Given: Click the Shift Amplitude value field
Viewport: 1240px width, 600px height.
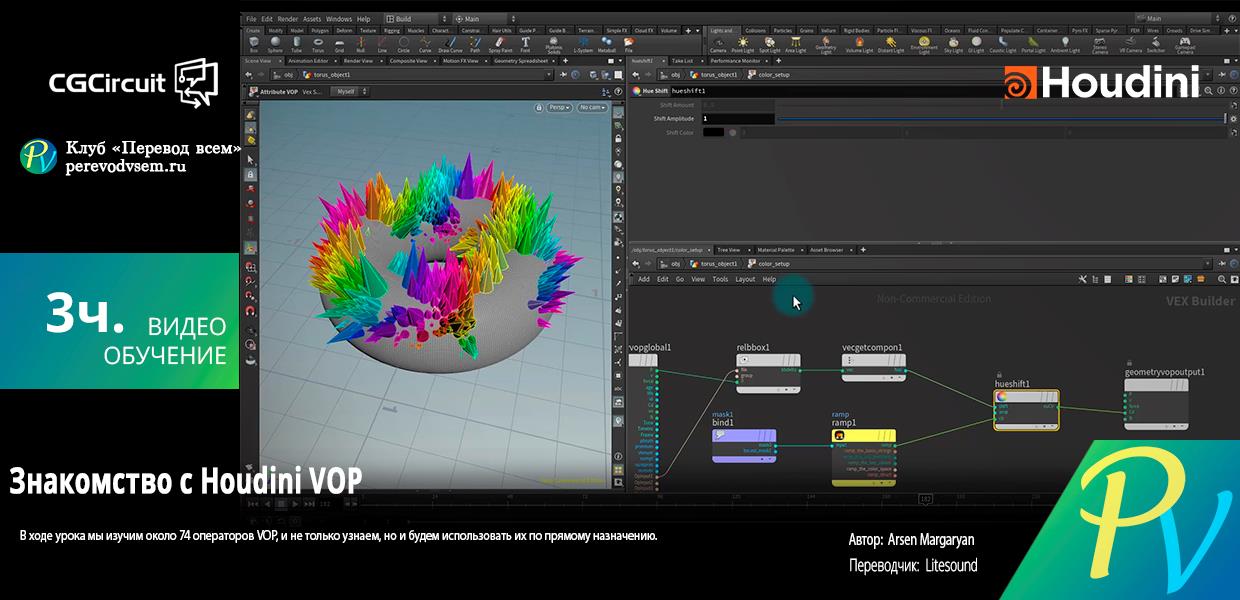Looking at the screenshot, I should tap(738, 119).
